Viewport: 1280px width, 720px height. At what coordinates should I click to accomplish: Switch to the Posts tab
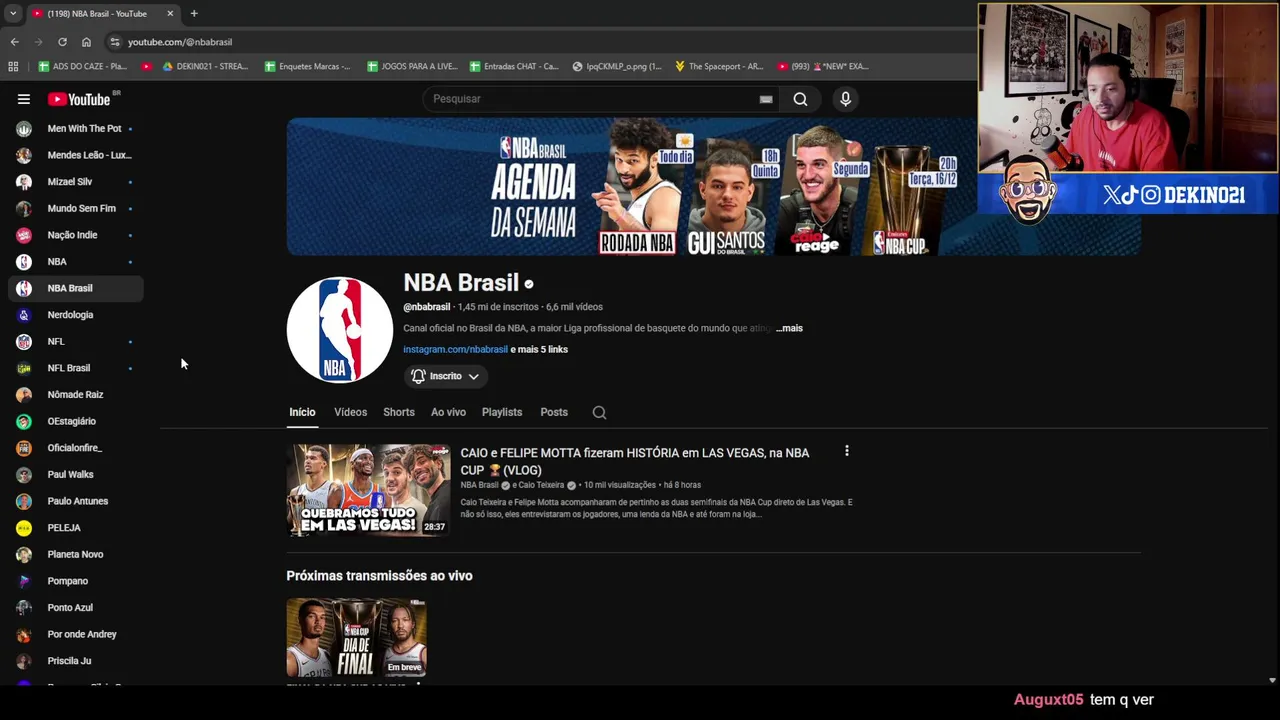[x=554, y=412]
